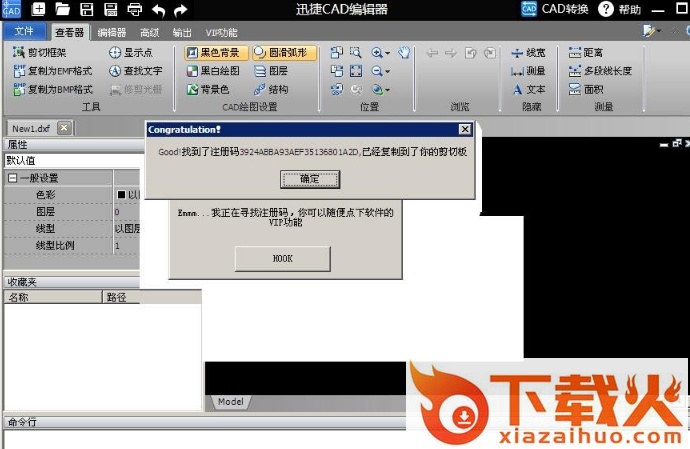Switch to the Model layout tab
Image resolution: width=690 pixels, height=449 pixels.
click(x=231, y=401)
